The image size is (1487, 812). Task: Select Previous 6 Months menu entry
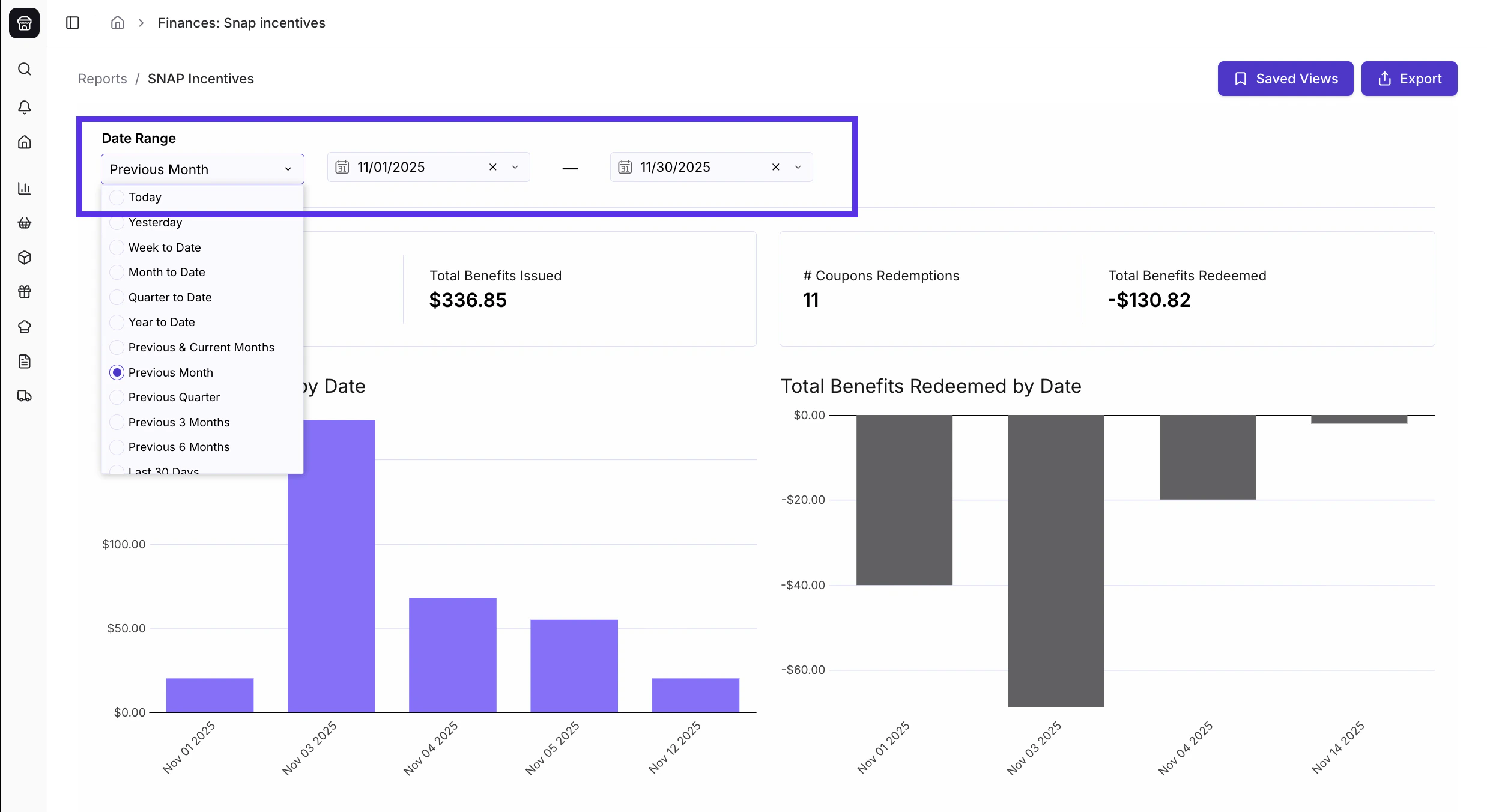click(179, 447)
